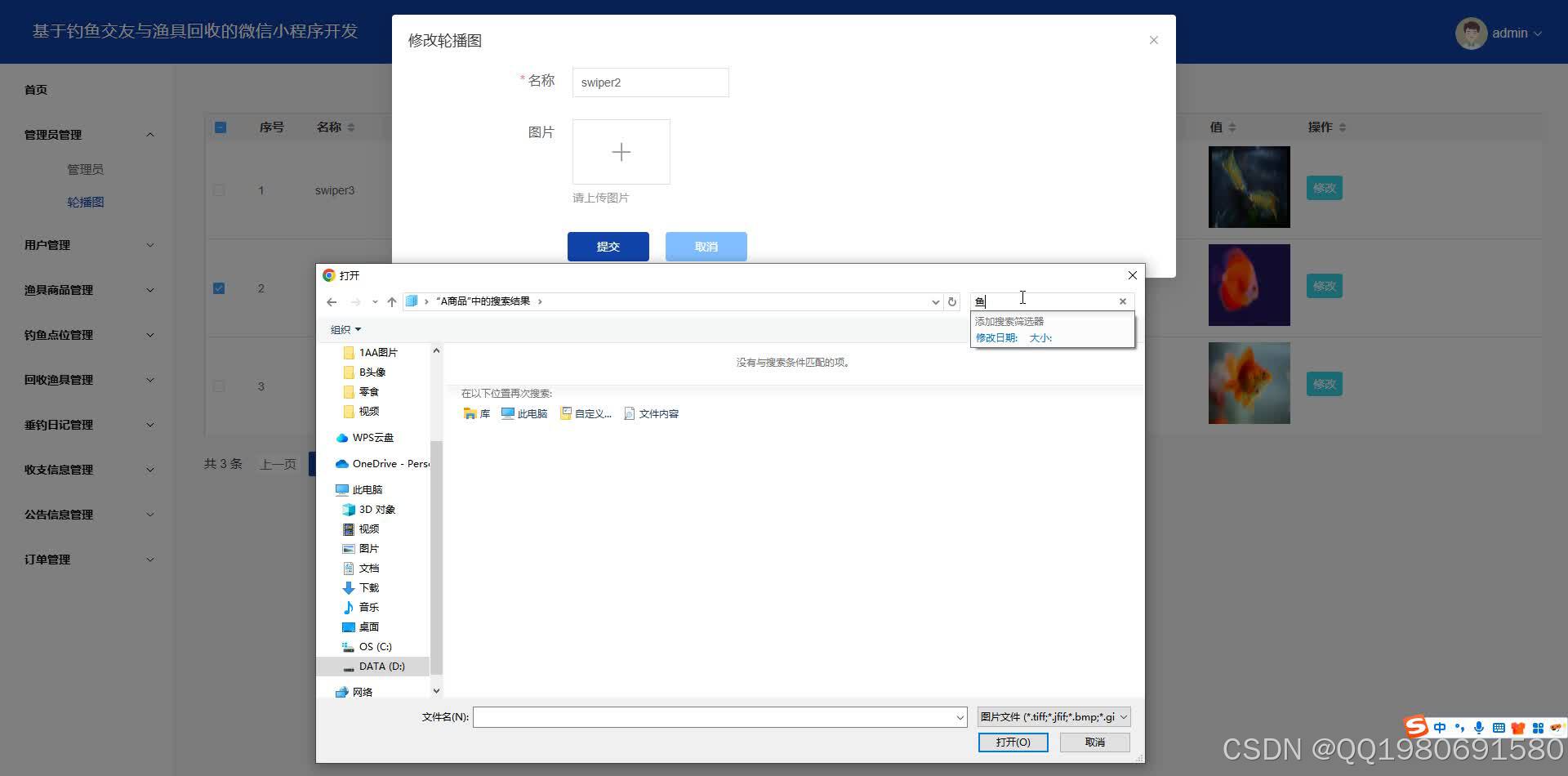Viewport: 1568px width, 776px height.
Task: Toggle the select-all checkbox in table header
Action: (x=220, y=127)
